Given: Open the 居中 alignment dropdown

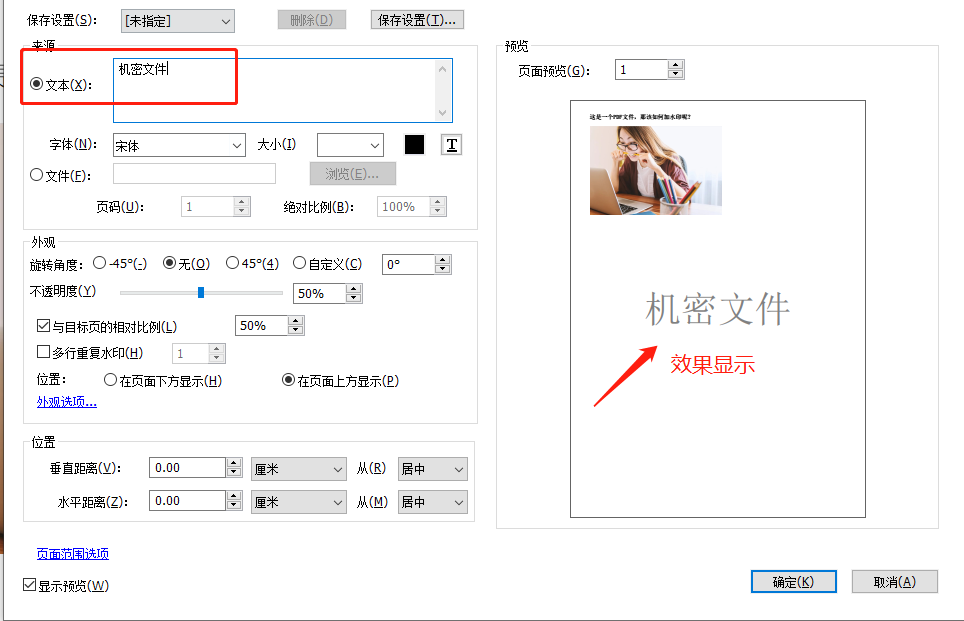Looking at the screenshot, I should click(432, 467).
